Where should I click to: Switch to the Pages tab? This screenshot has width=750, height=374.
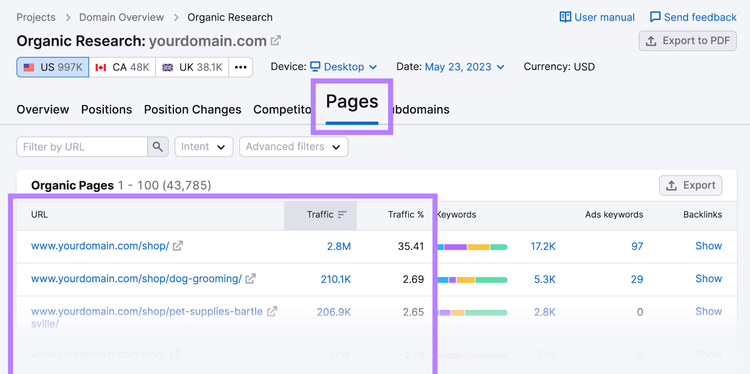tap(352, 102)
